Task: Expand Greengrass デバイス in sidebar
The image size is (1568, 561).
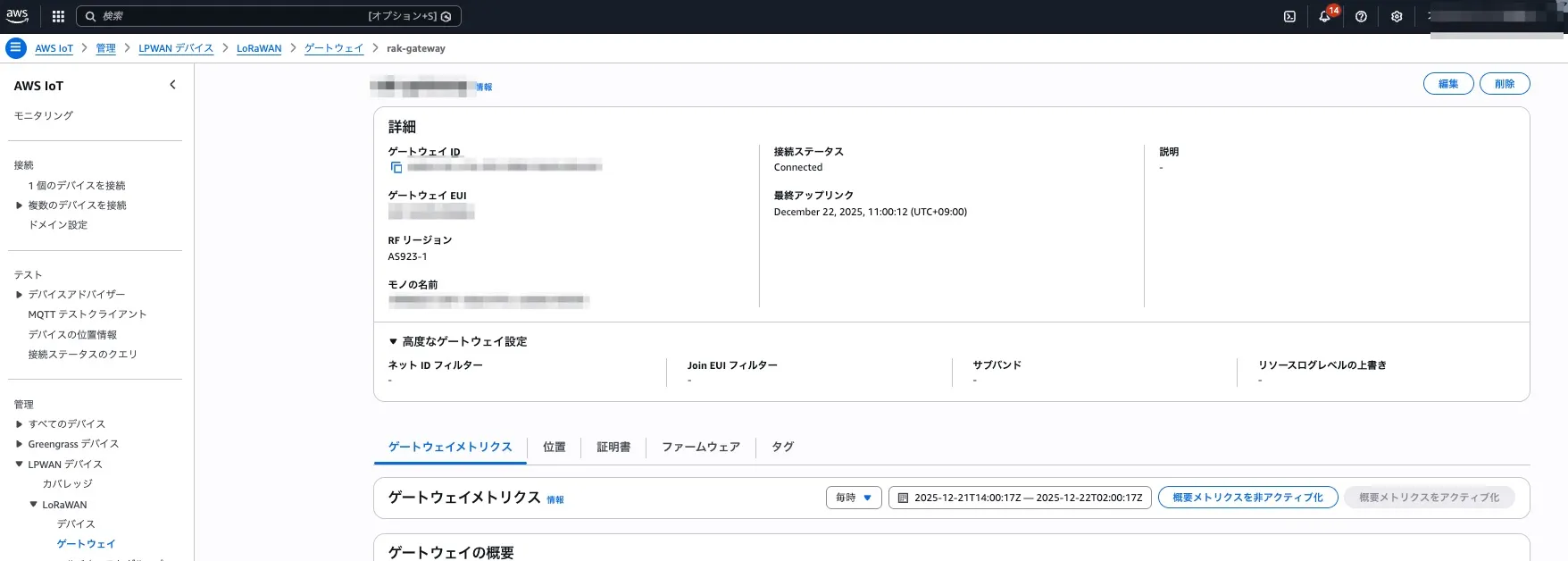Action: coord(19,444)
